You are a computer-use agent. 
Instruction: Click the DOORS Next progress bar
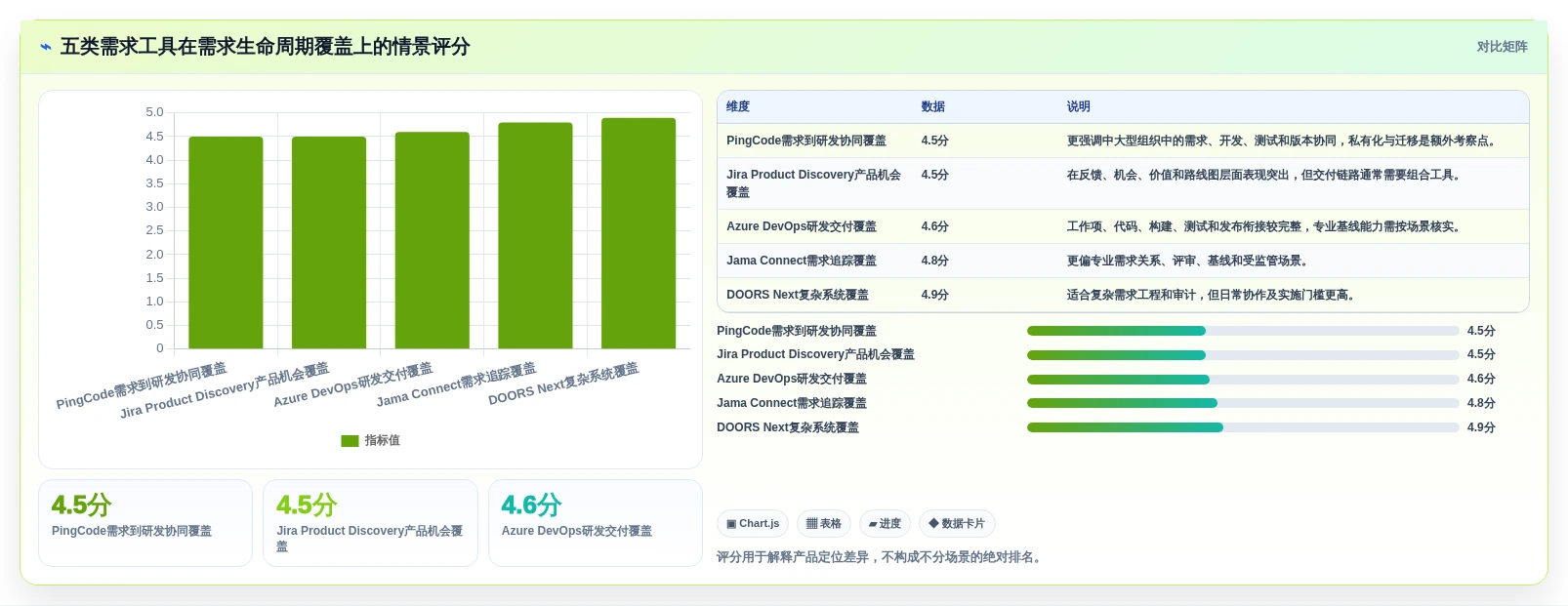point(1243,427)
